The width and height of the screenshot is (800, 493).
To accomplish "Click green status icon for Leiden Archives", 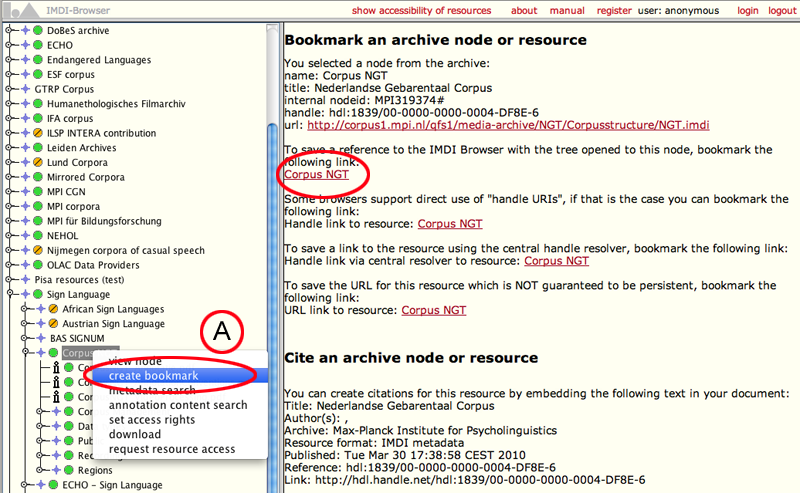I will (x=38, y=147).
